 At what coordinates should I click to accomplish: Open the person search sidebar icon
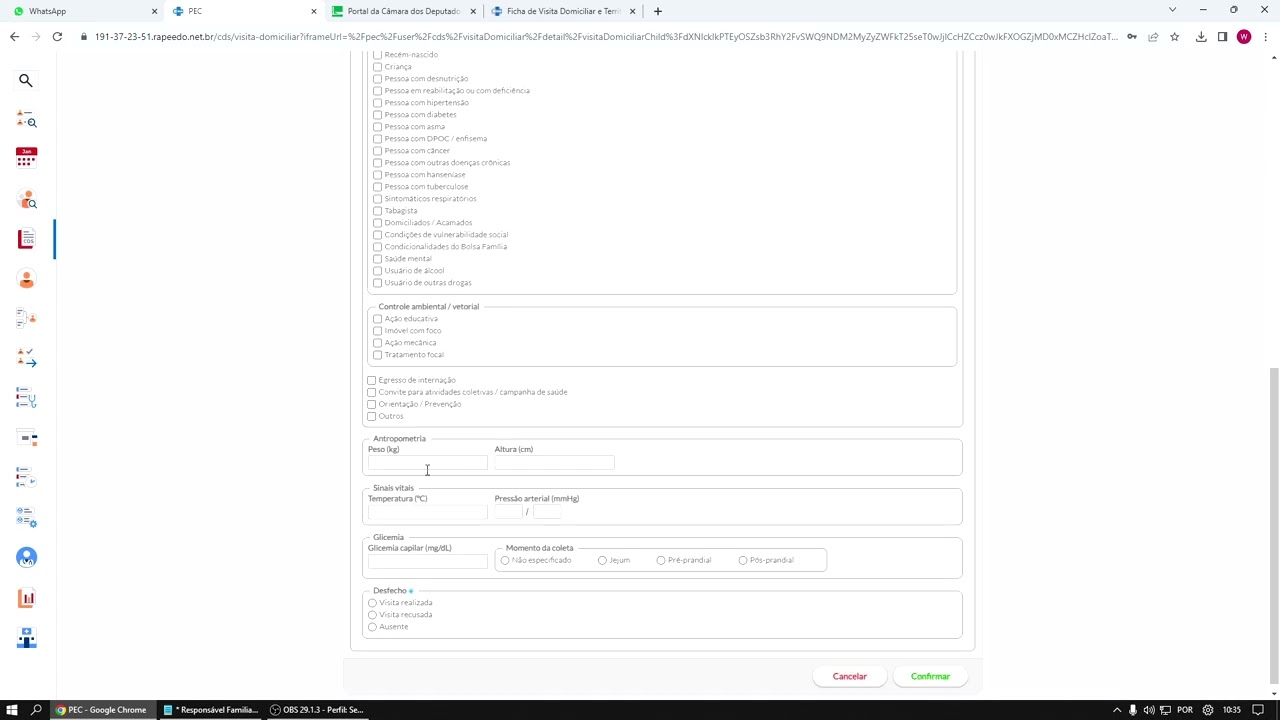[26, 199]
